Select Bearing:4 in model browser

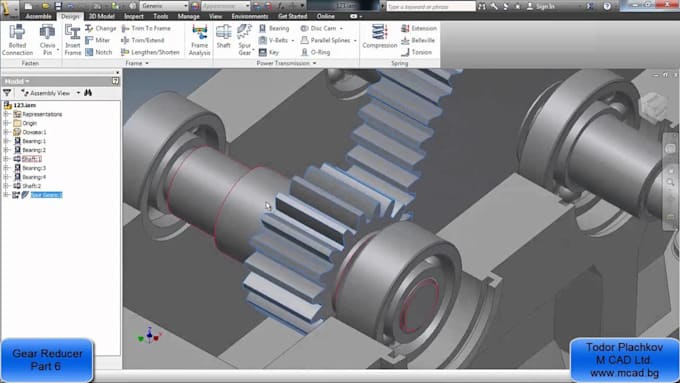tap(34, 177)
